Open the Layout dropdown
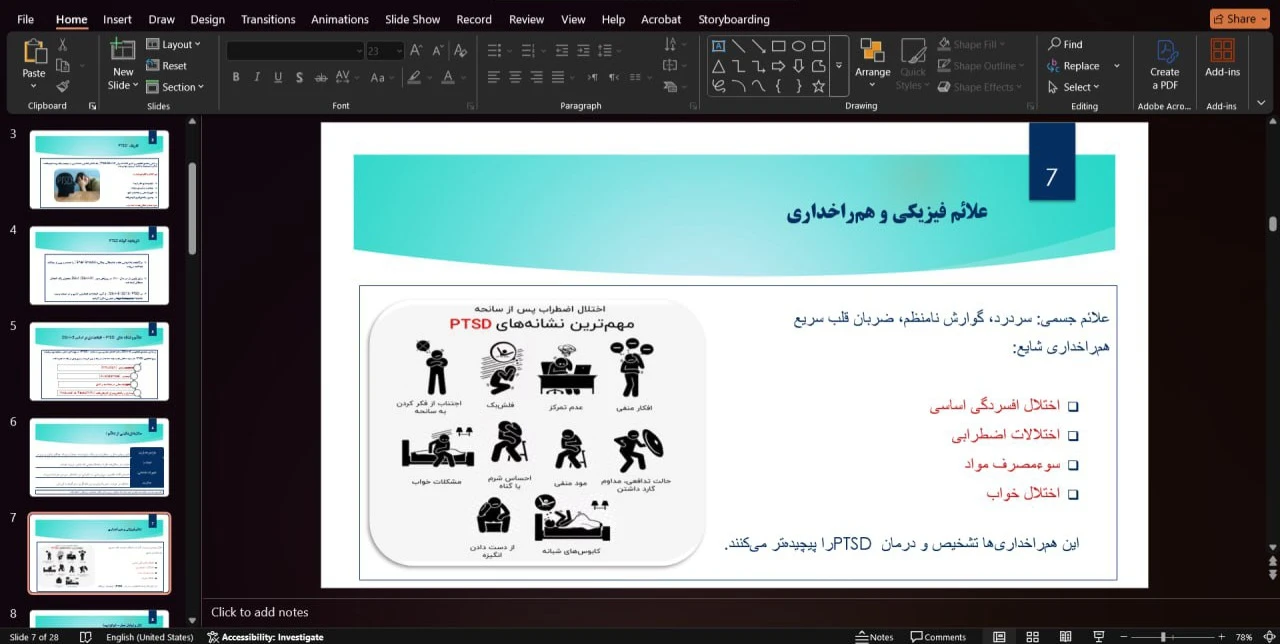 173,45
